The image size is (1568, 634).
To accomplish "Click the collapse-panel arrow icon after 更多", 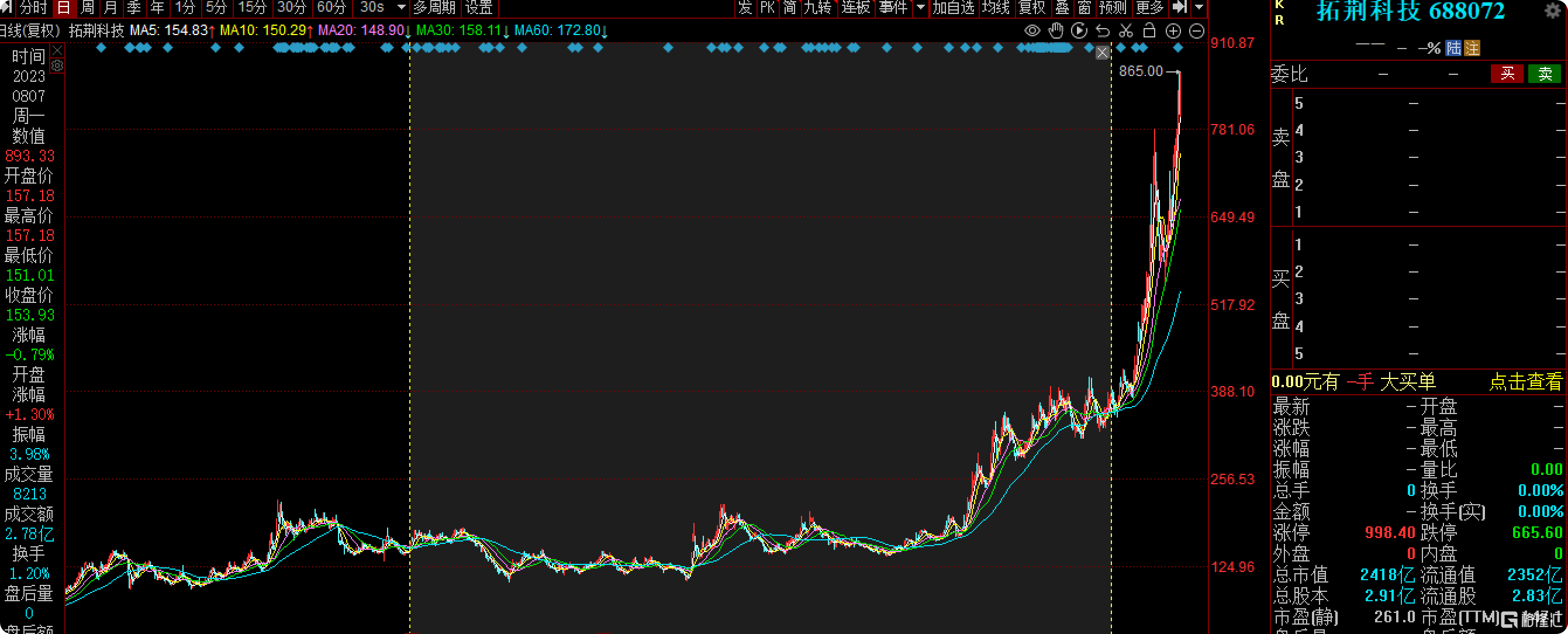I will pyautogui.click(x=1179, y=7).
